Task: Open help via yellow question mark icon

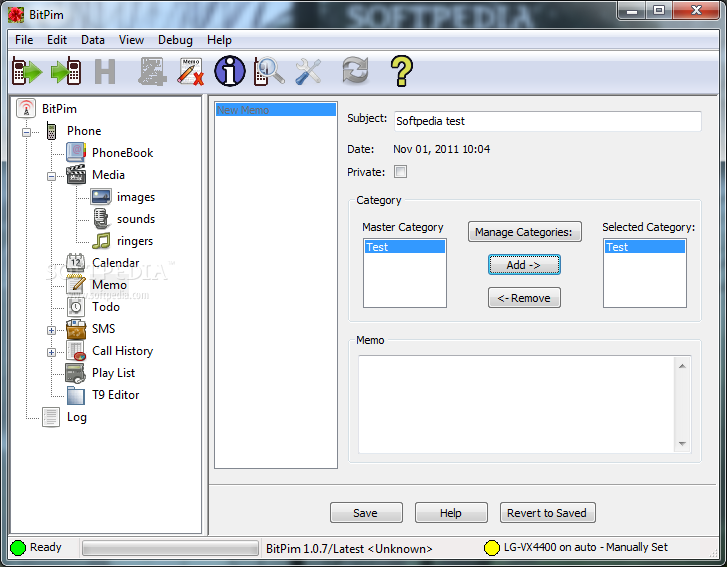Action: pyautogui.click(x=402, y=71)
